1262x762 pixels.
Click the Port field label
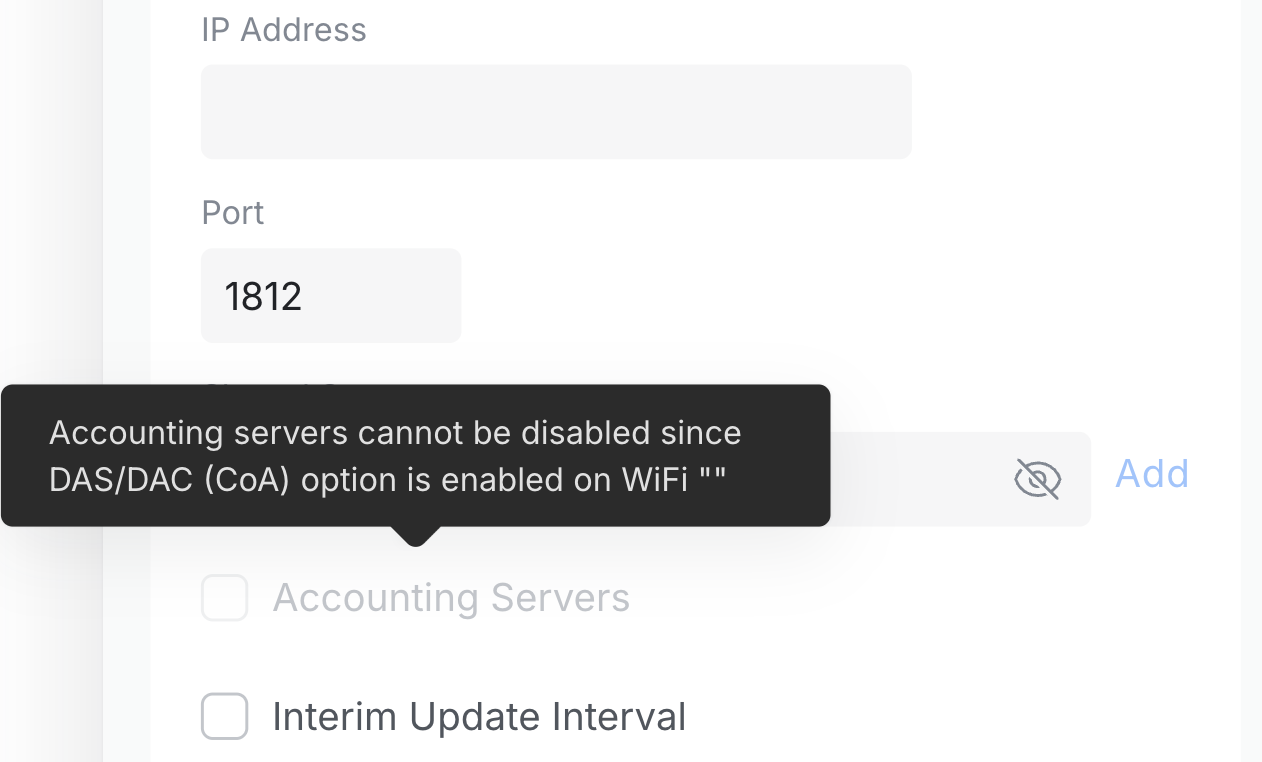click(x=232, y=213)
